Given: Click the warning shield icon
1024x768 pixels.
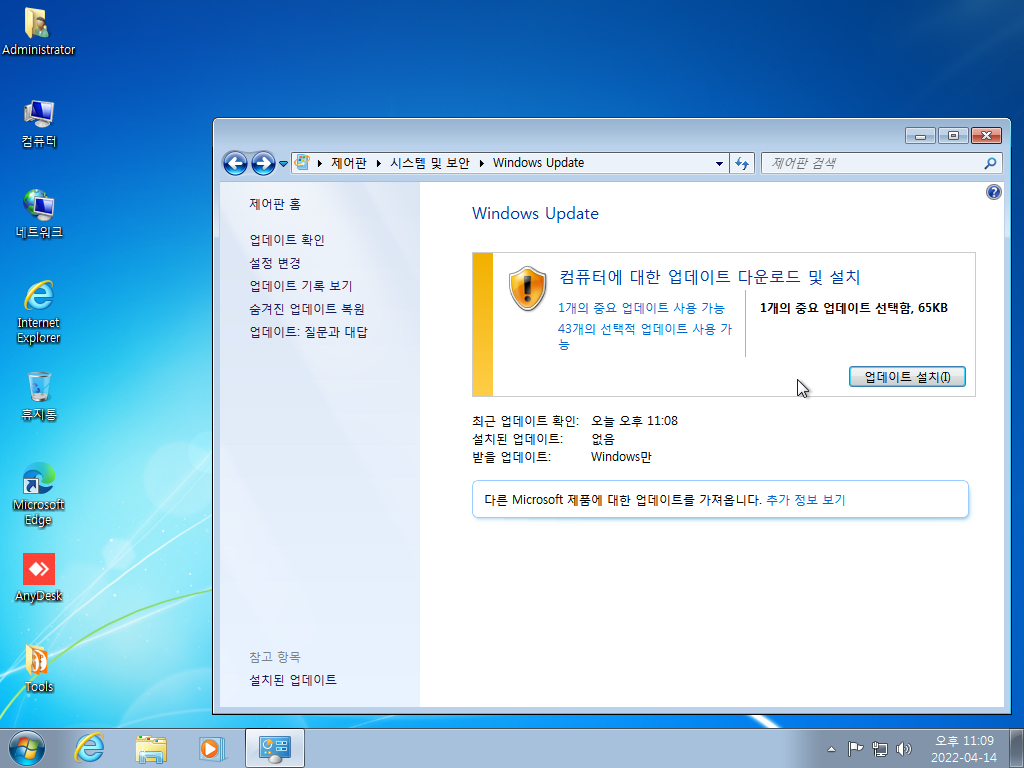Looking at the screenshot, I should pyautogui.click(x=527, y=288).
